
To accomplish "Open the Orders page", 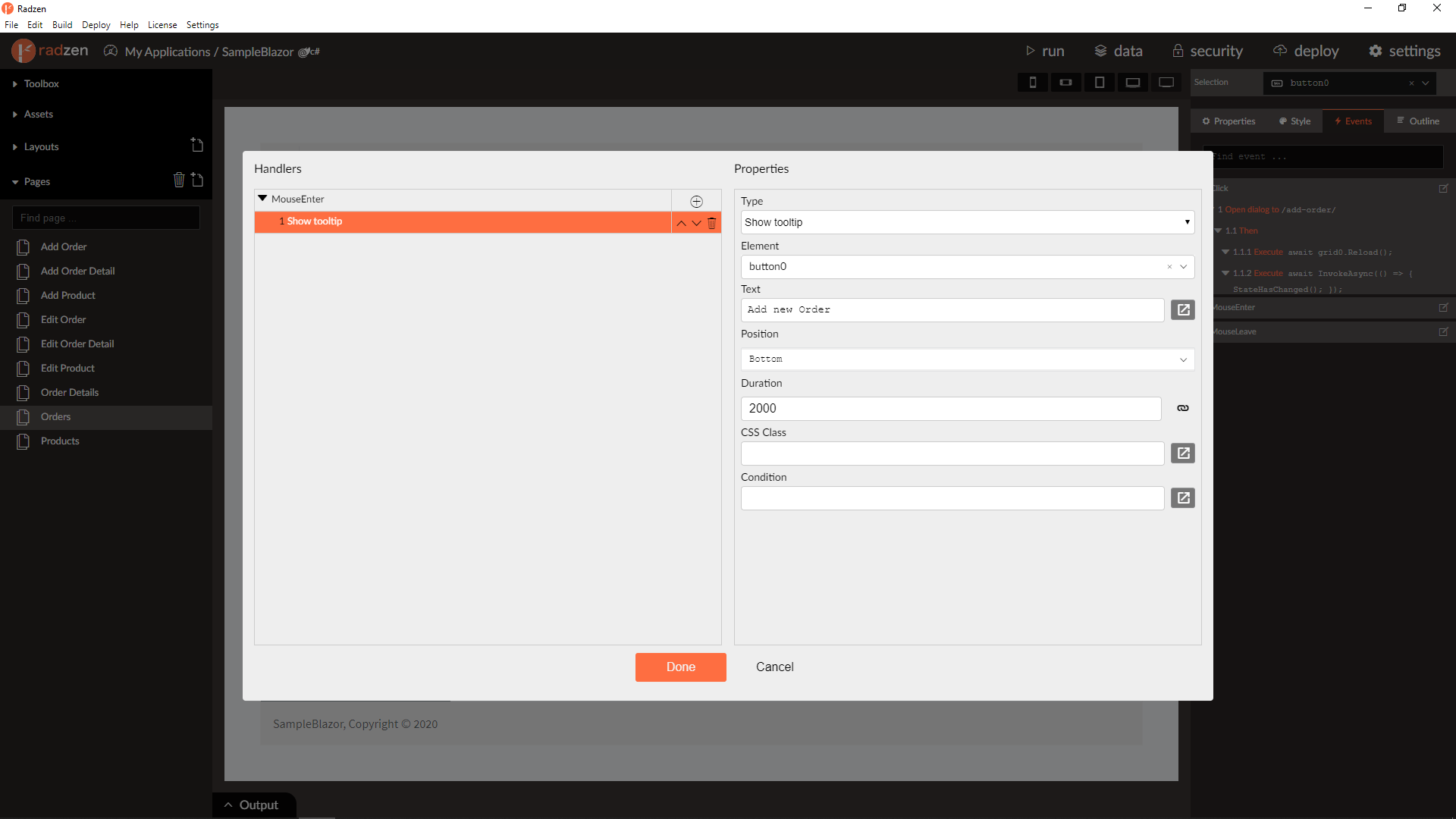I will pos(55,417).
